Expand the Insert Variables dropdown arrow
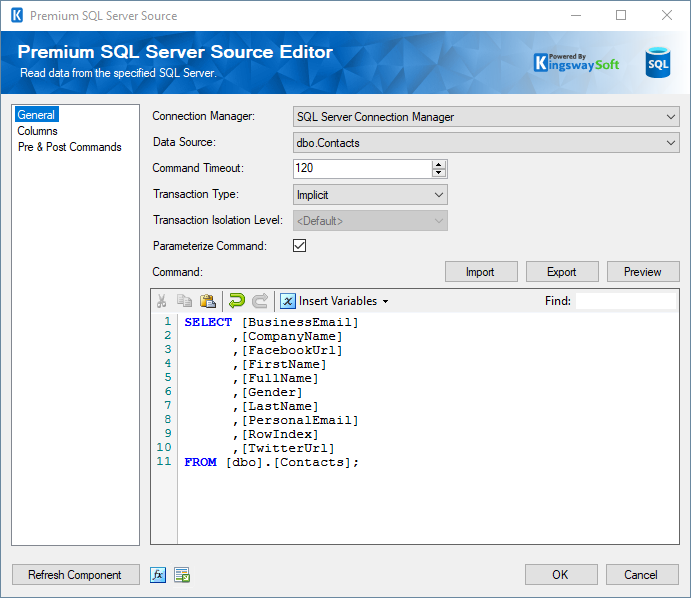Screen dimensions: 691x598 tap(386, 301)
